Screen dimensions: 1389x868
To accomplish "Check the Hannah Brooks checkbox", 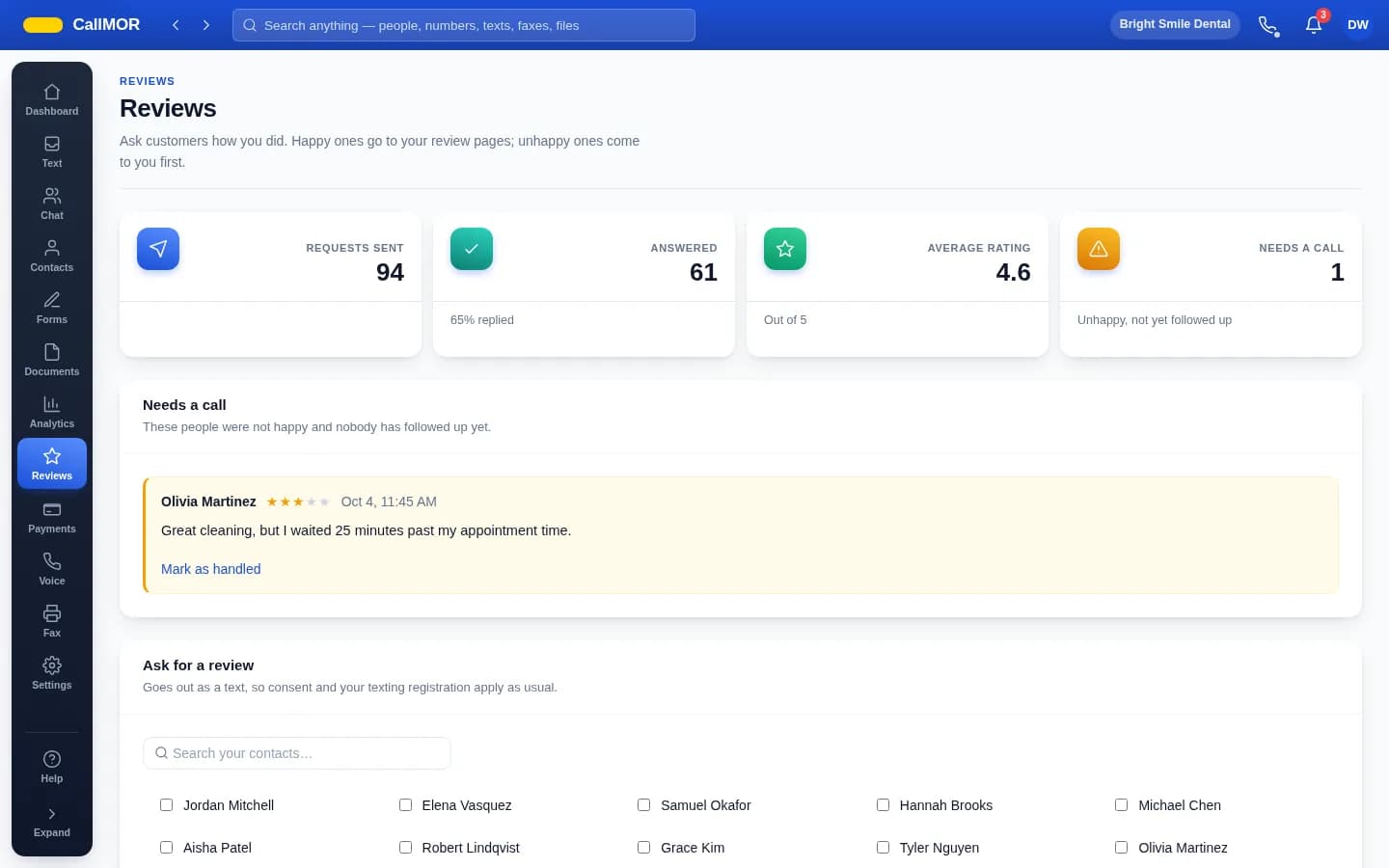I will click(x=883, y=805).
